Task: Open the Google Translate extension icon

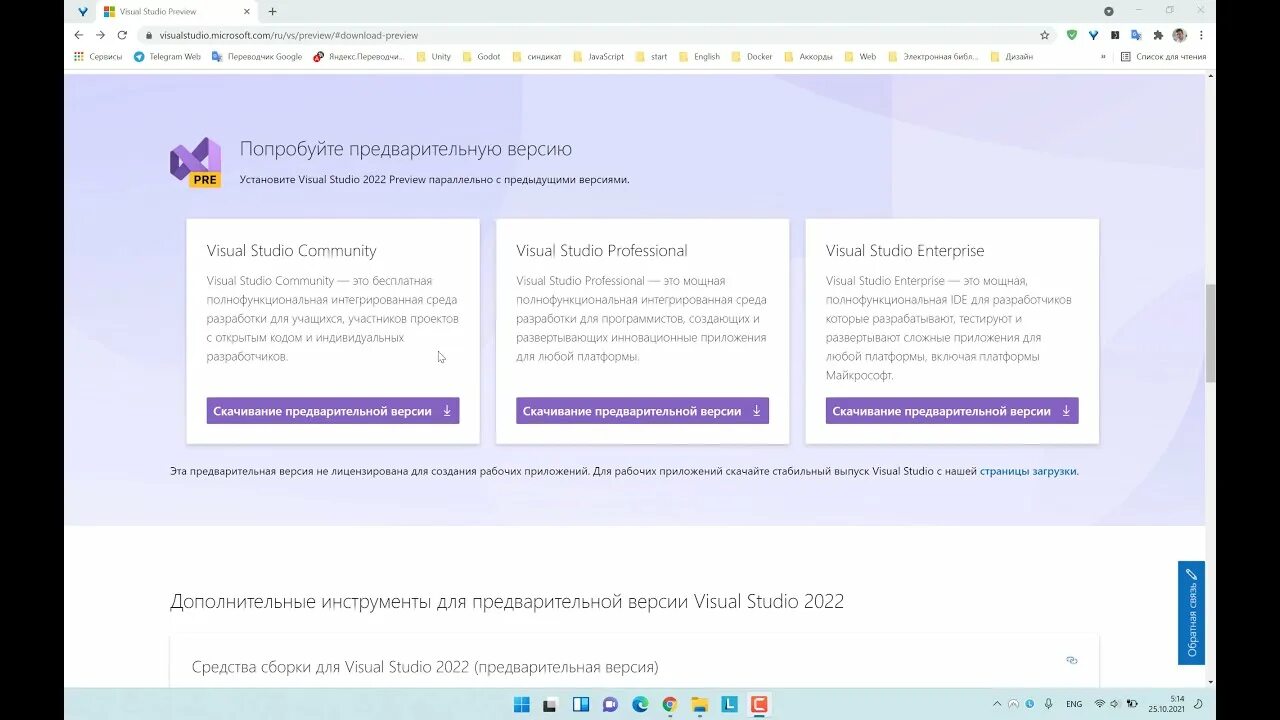Action: 1136,35
